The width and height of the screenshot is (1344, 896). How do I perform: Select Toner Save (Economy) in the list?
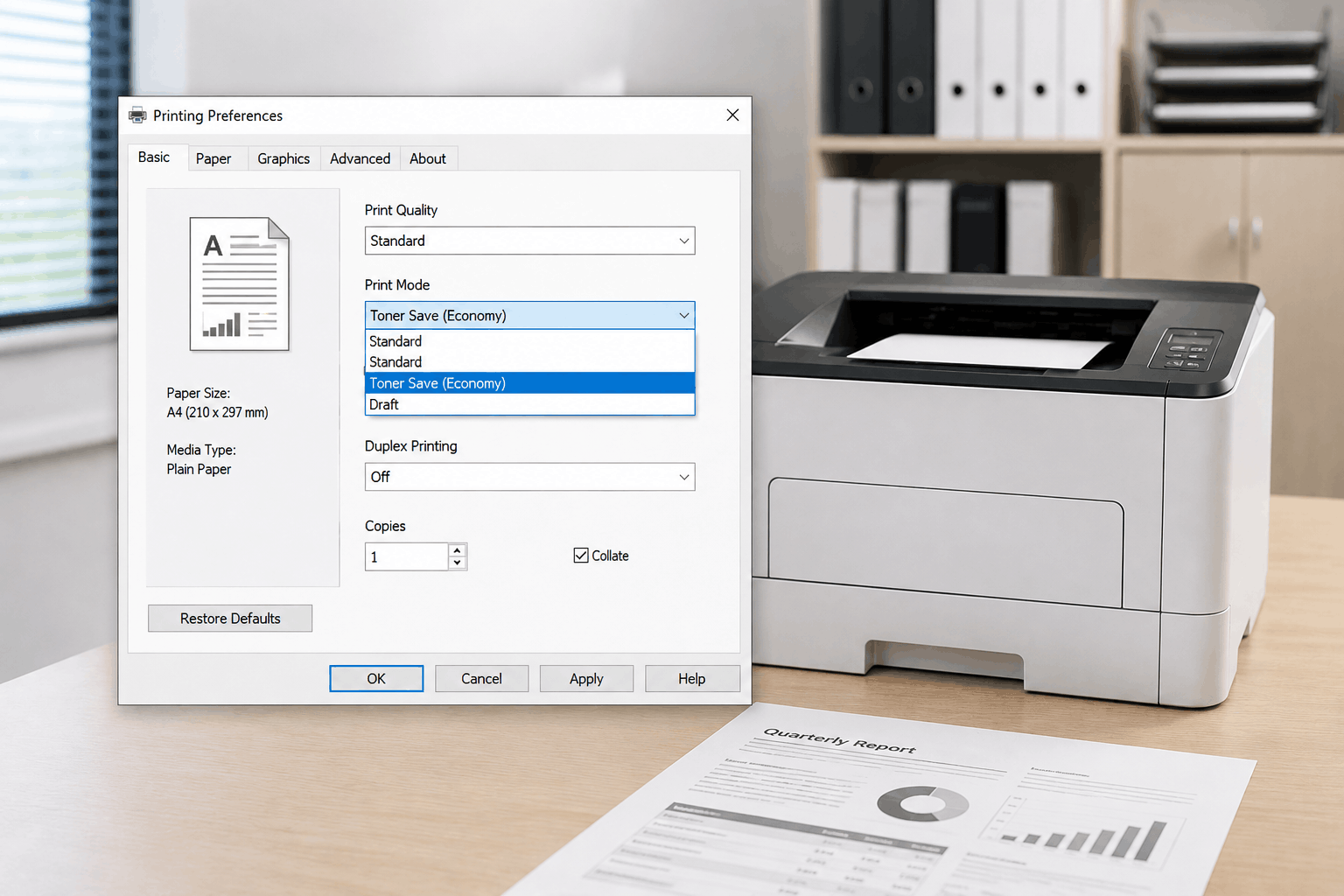click(529, 383)
